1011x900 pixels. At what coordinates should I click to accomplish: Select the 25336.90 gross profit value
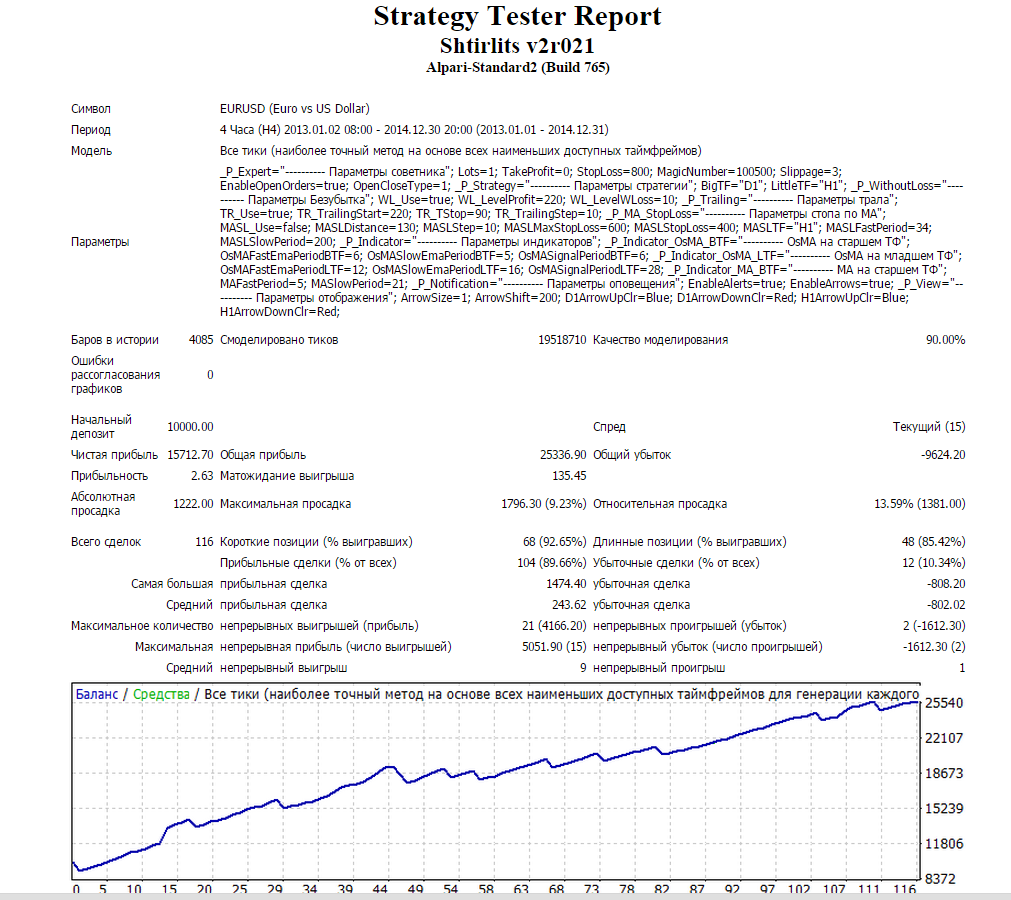point(564,455)
